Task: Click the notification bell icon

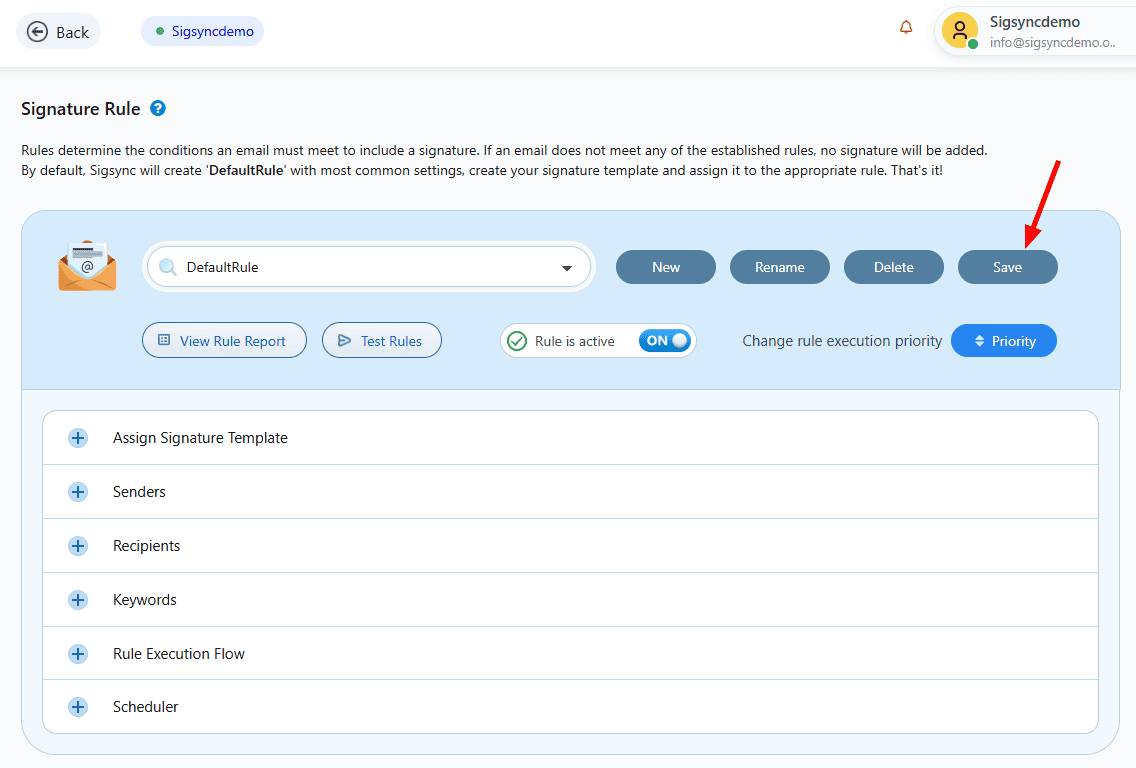Action: pyautogui.click(x=906, y=28)
